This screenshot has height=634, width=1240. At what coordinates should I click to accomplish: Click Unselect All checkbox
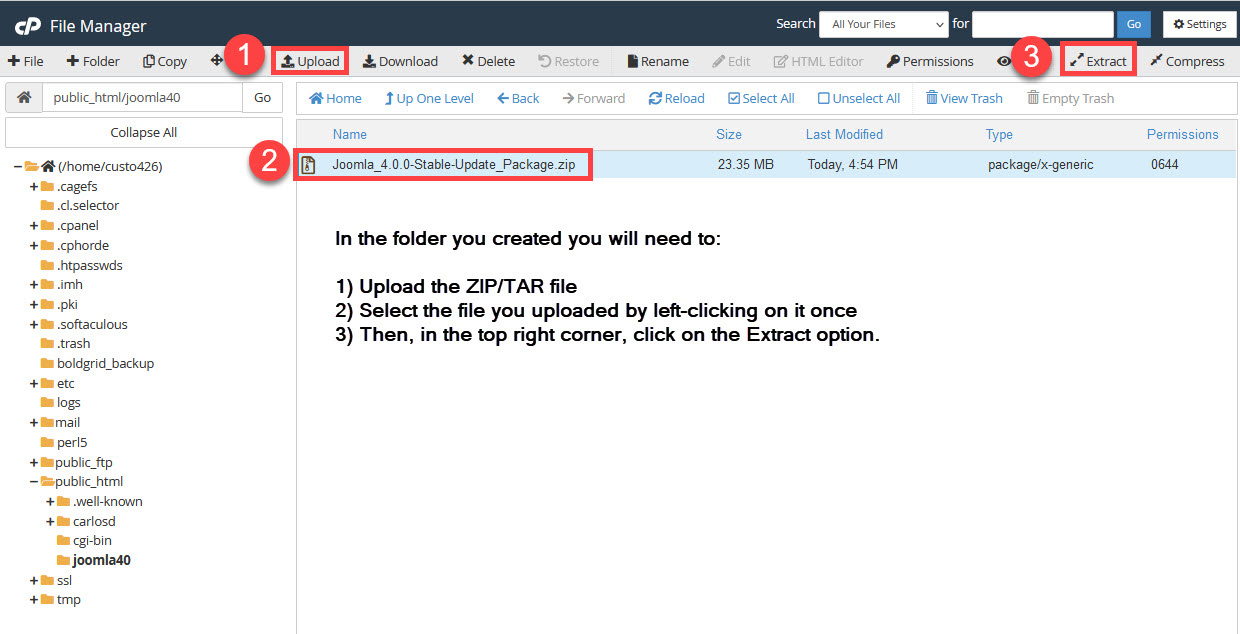(859, 98)
